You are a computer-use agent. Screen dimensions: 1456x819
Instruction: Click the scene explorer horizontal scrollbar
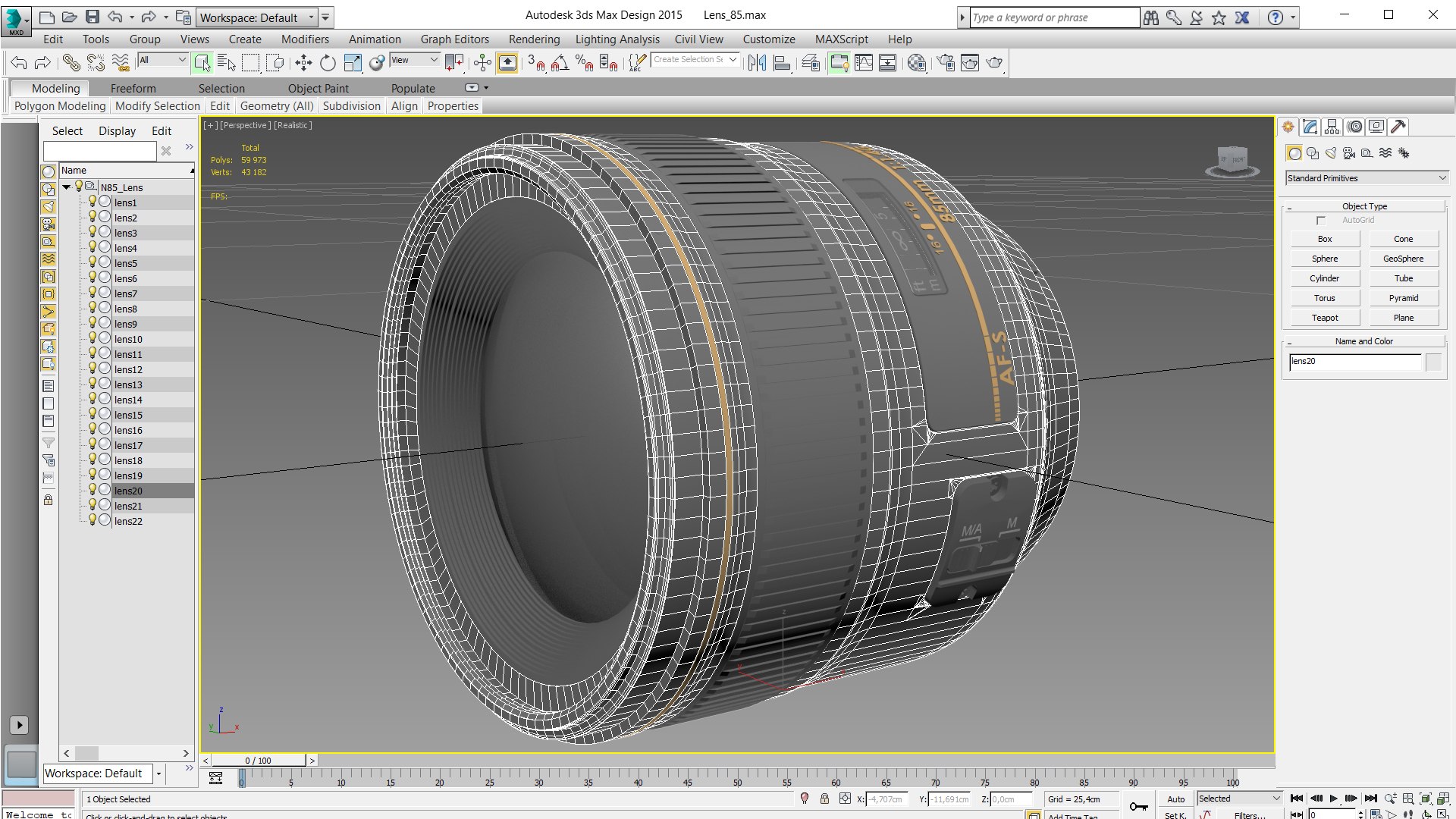127,753
